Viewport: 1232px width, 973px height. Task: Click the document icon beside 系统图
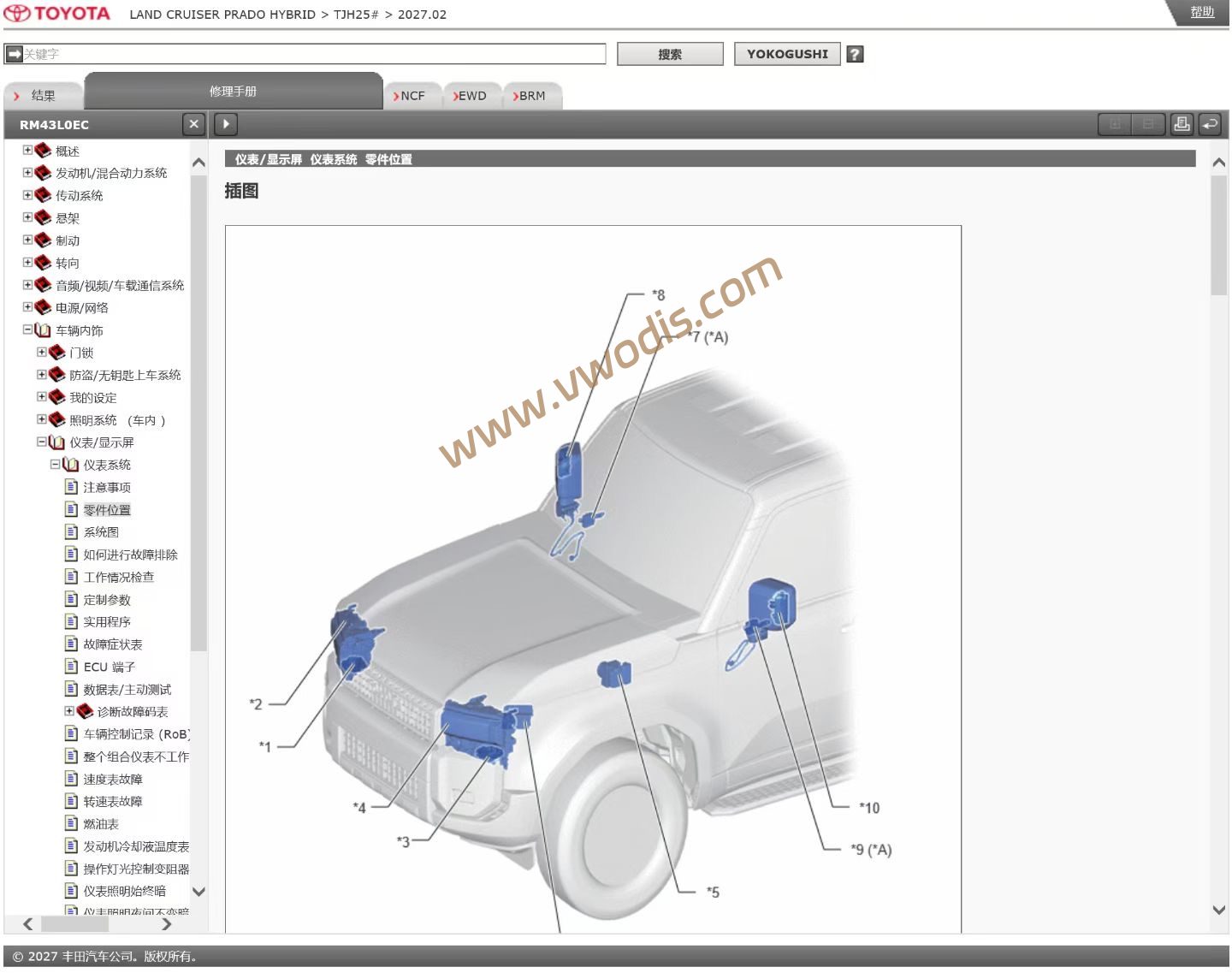pos(72,531)
